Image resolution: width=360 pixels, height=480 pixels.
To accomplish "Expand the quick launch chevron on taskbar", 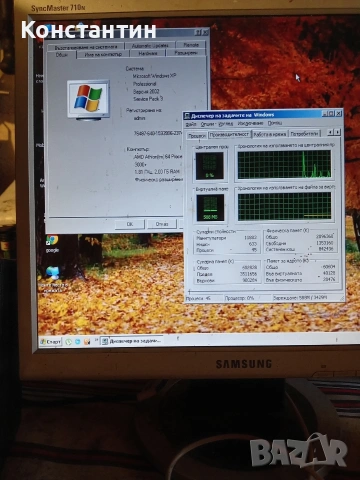I will coord(96,340).
